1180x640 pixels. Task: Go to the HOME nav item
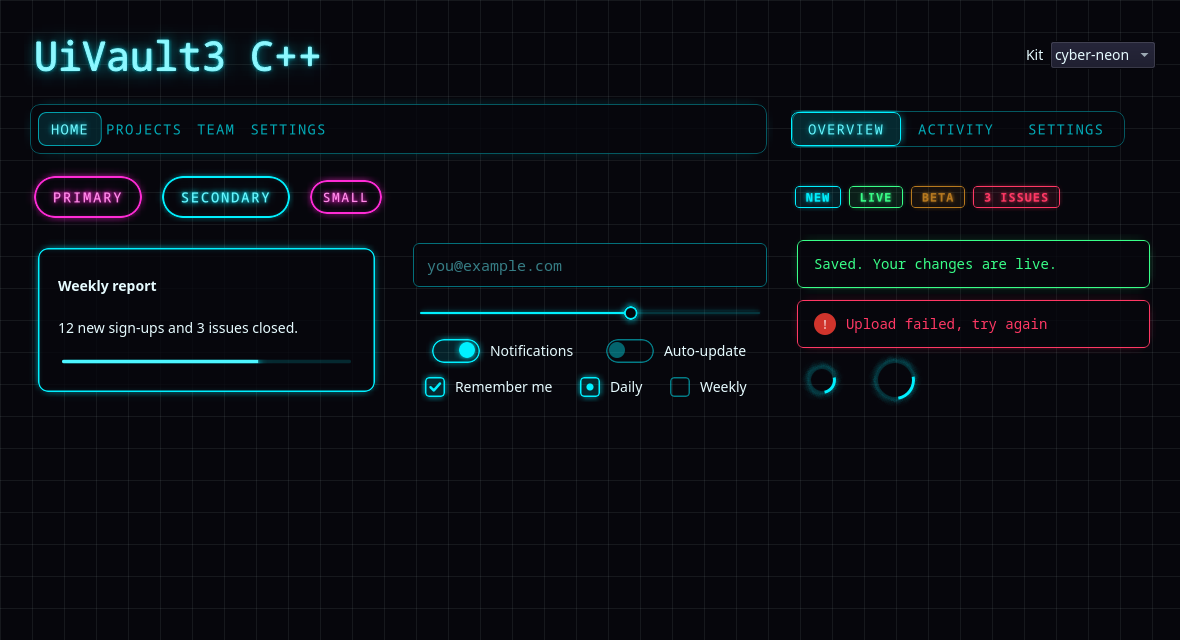coord(69,130)
